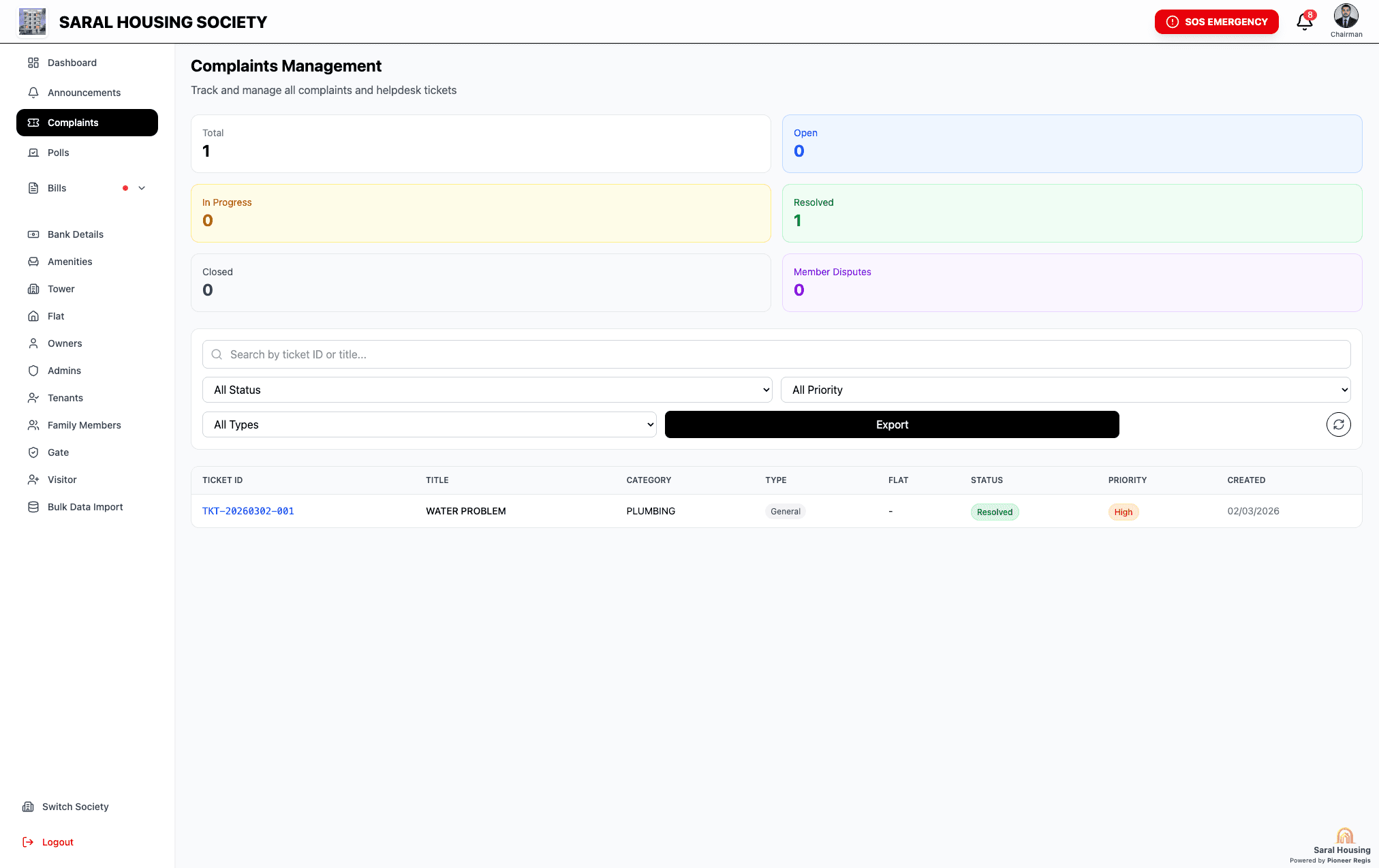Screen dimensions: 1379x868
Task: Go to the Gate section
Action: point(58,452)
